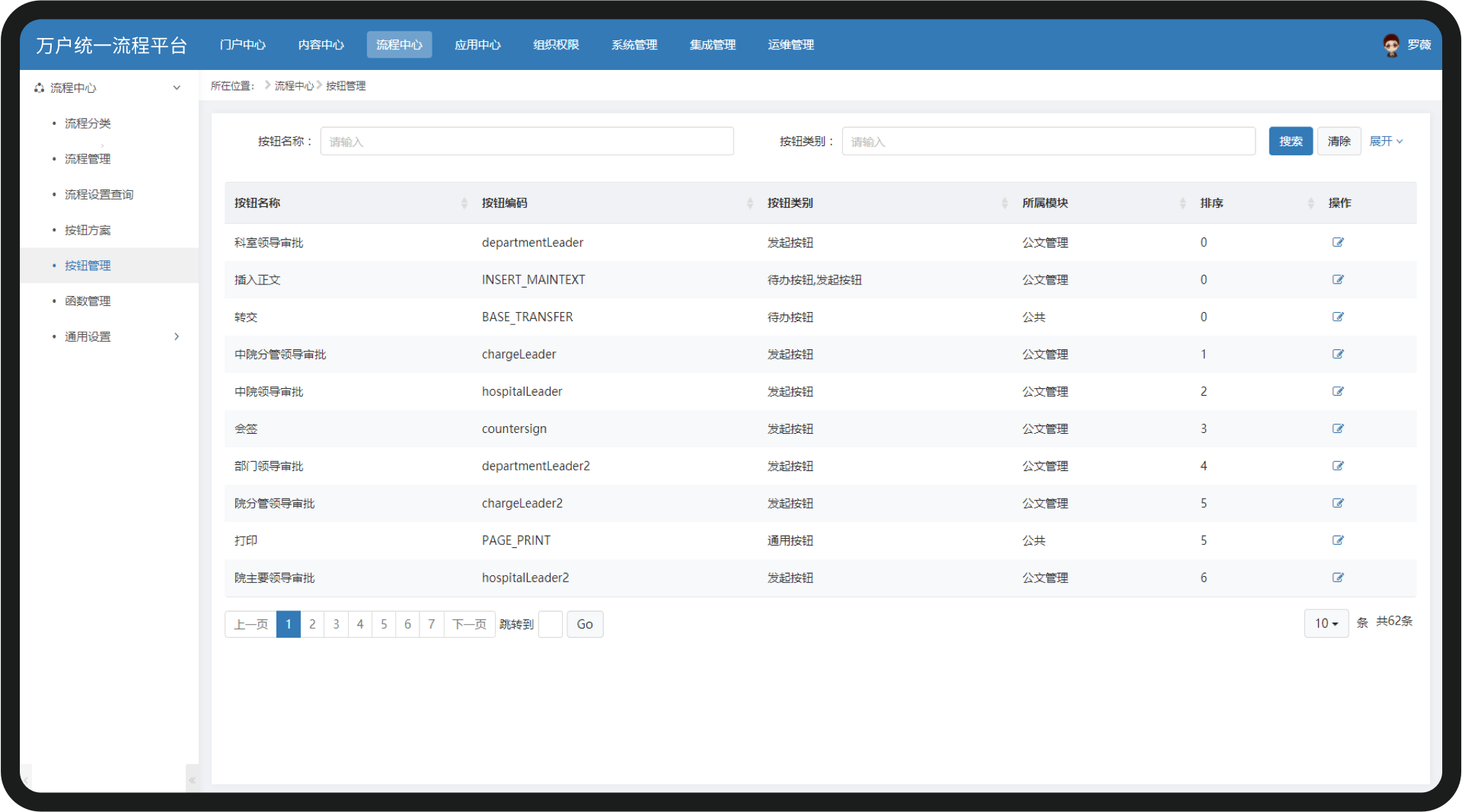Edit the INSERT_MAINTEXT row

point(1338,280)
